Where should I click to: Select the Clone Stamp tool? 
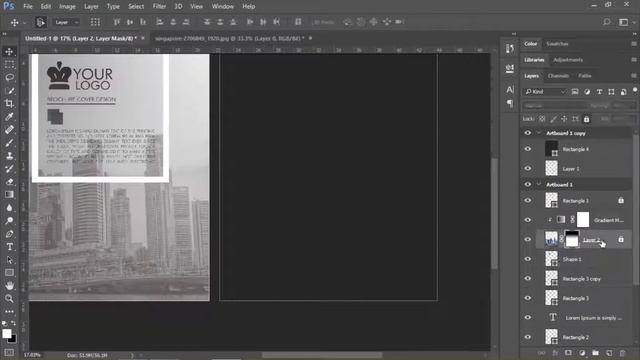9,156
